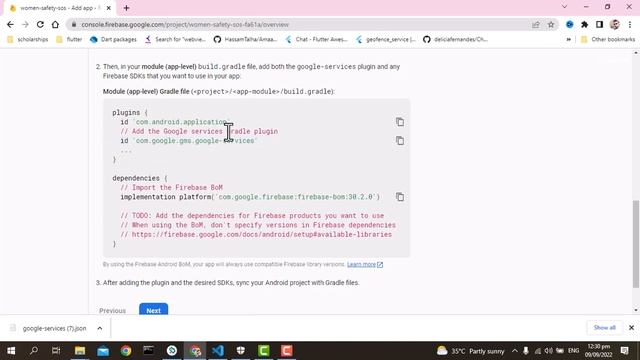This screenshot has width=640, height=360.
Task: Open the tab search chevron
Action: point(564,7)
